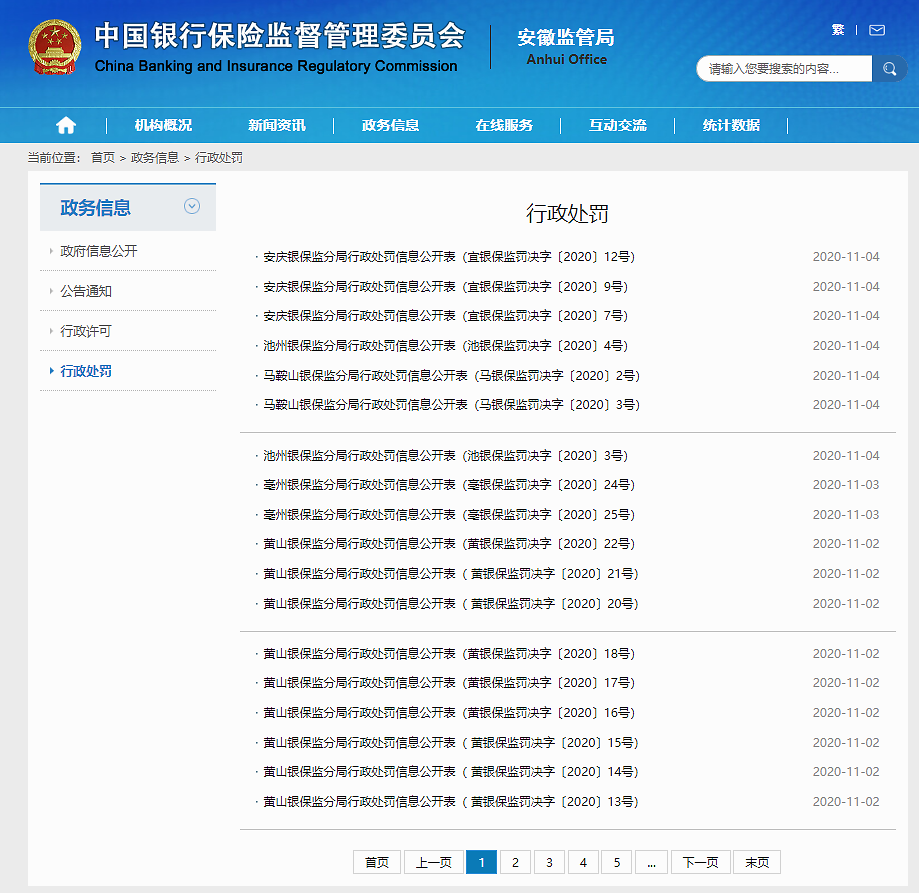Click the search input field
919x893 pixels.
(x=785, y=68)
